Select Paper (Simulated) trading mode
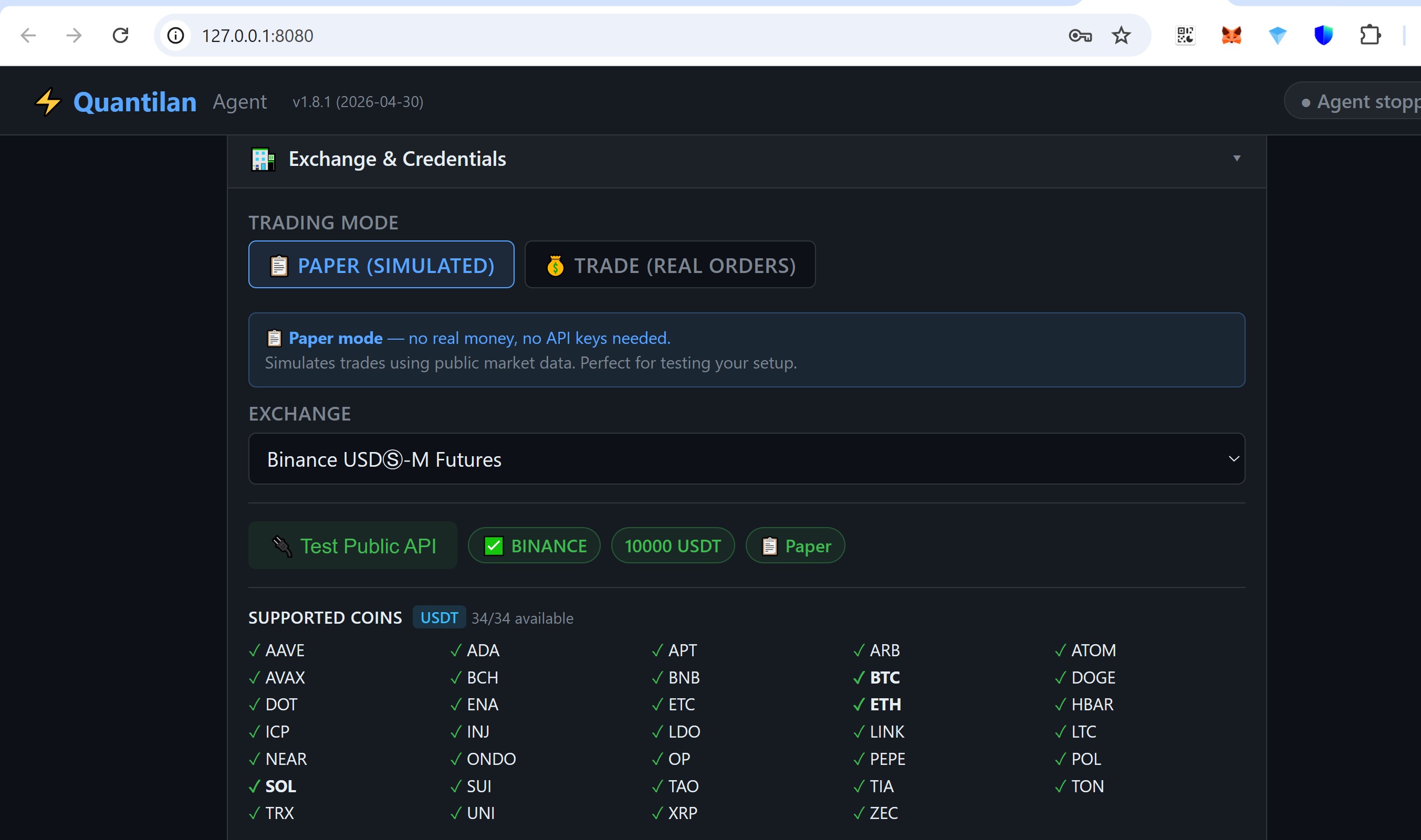This screenshot has height=840, width=1421. click(x=381, y=265)
